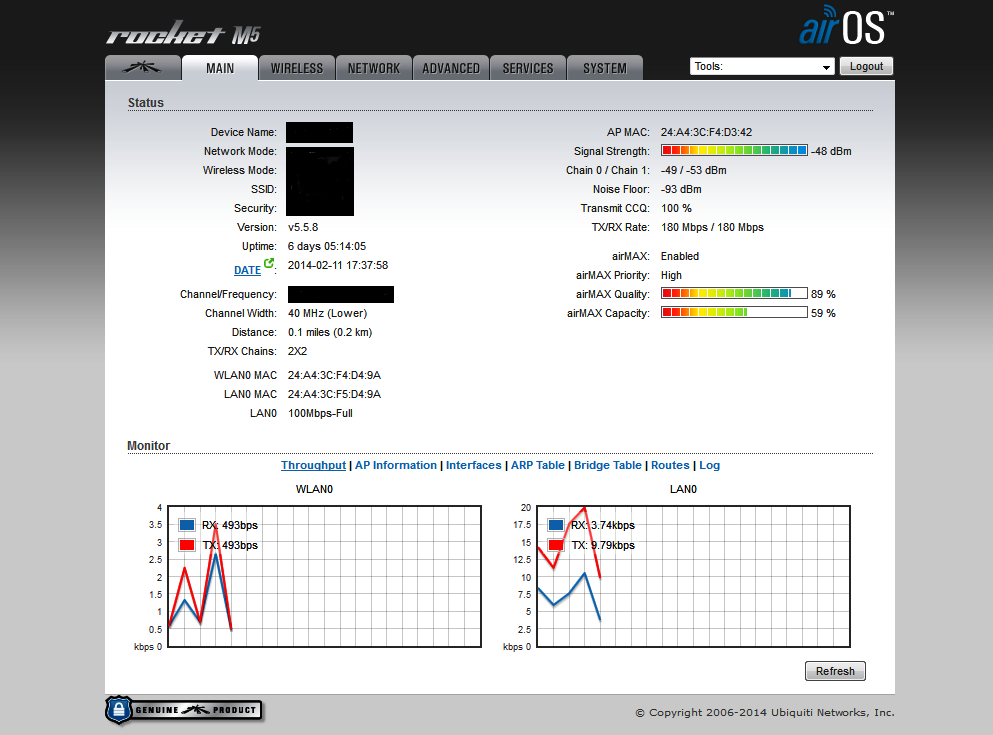View the Interfaces monitor link
This screenshot has width=993, height=735.
(474, 465)
